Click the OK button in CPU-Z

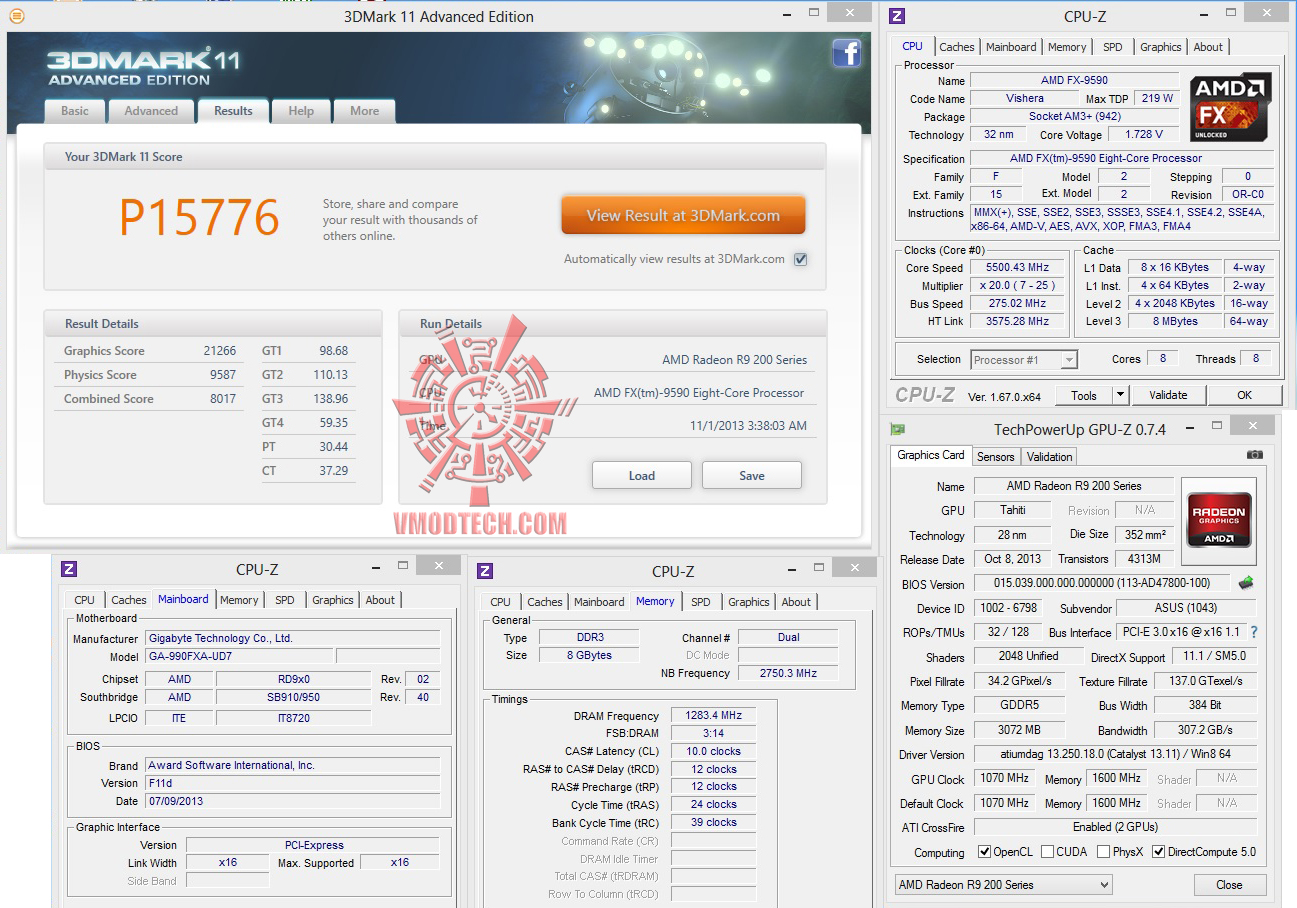tap(1244, 395)
